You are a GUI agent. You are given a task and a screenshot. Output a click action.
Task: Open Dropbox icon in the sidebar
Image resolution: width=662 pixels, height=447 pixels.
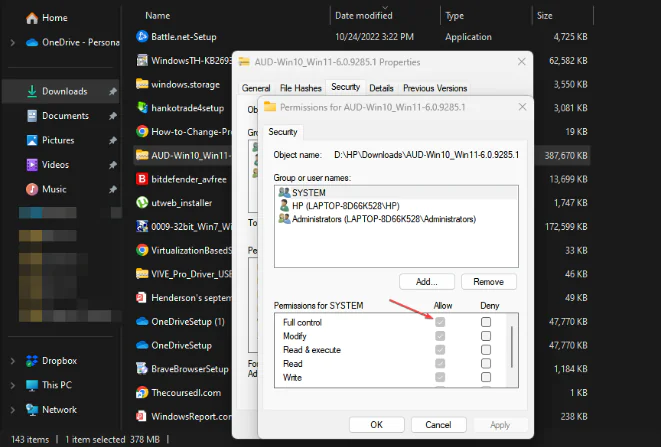(x=31, y=360)
